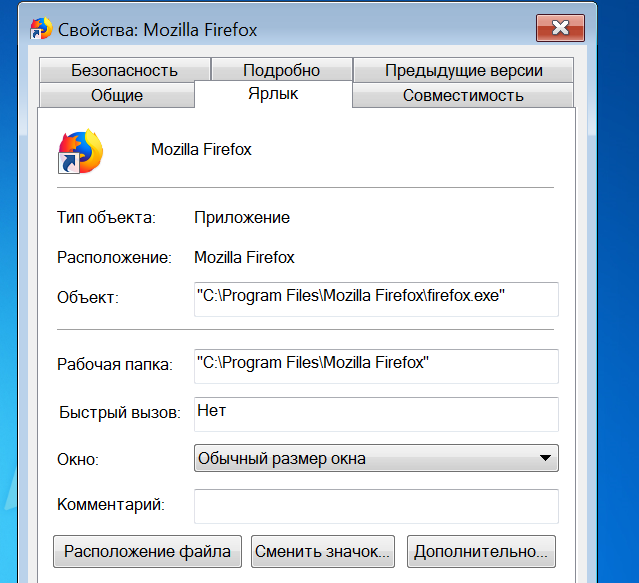Go to the Совместимость tab

pos(463,96)
